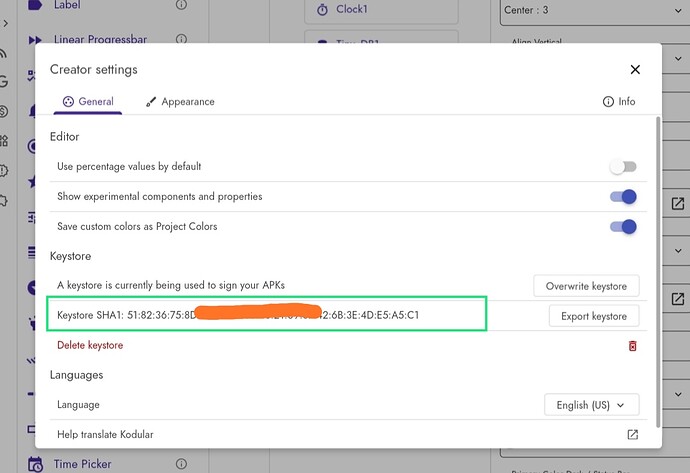Click the Clock1 stopwatch icon
This screenshot has height=473, width=690.
tap(323, 9)
